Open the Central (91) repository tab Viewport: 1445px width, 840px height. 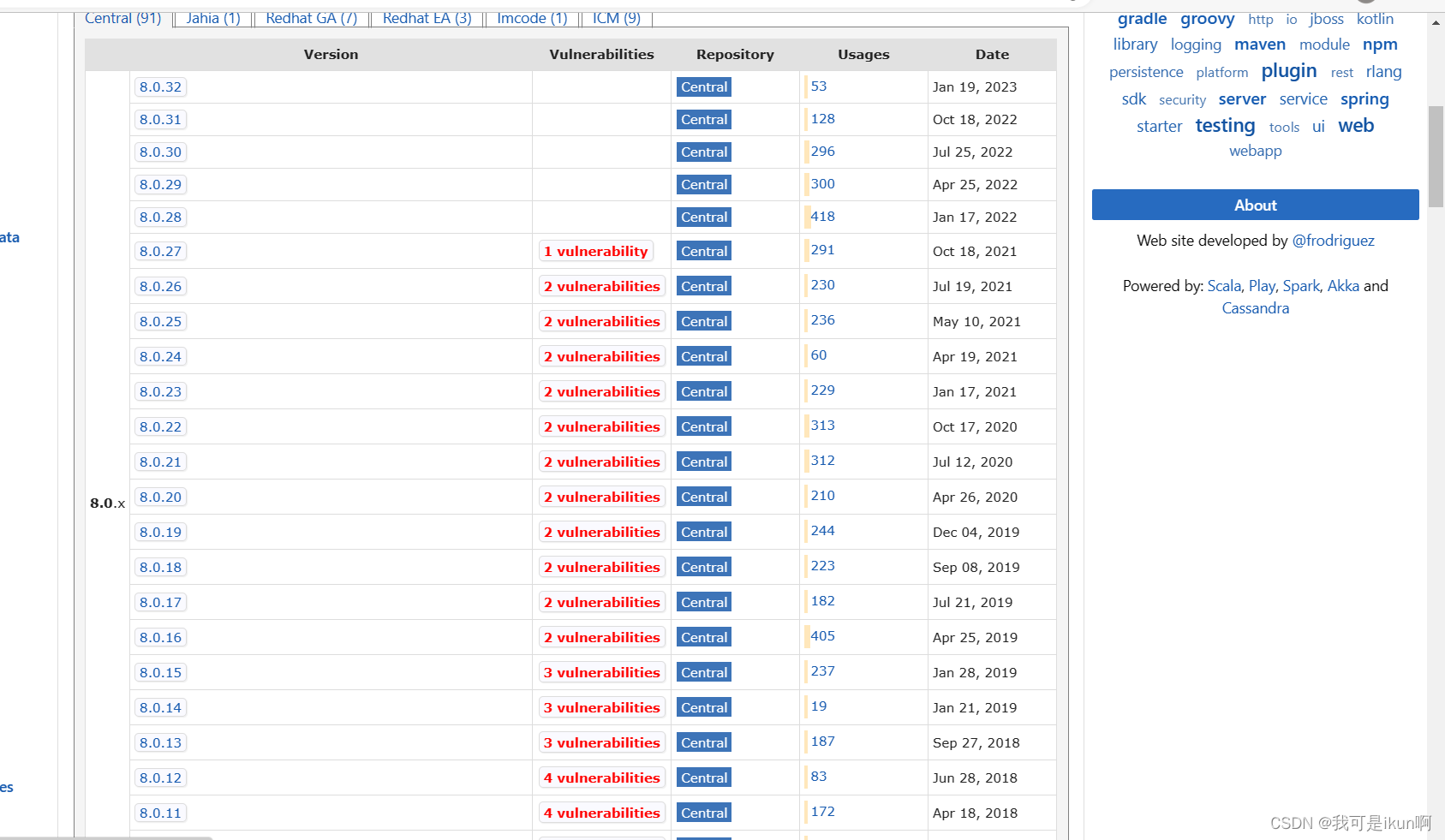(122, 19)
